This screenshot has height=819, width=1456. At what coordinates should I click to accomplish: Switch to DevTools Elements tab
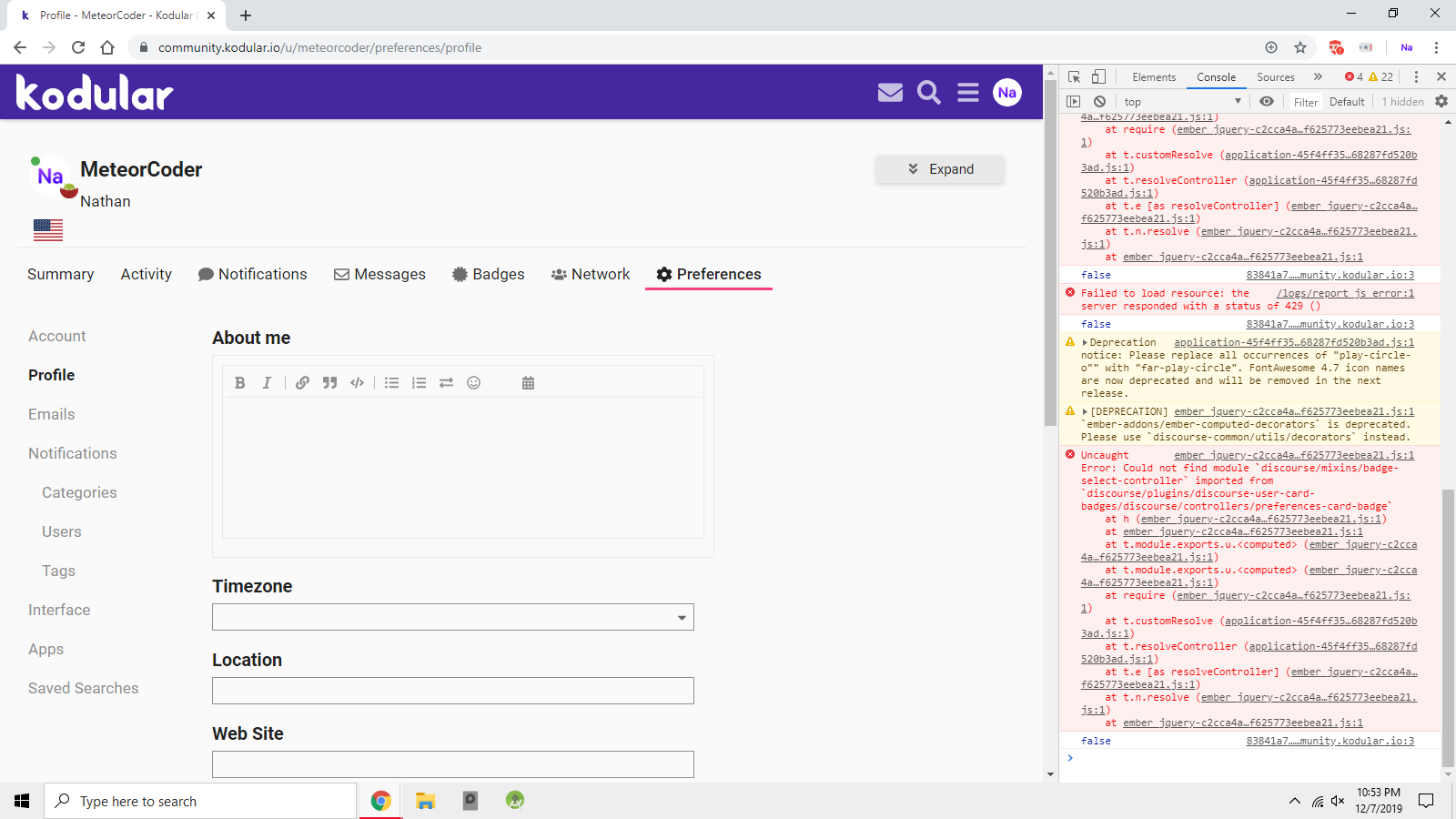coord(1154,77)
